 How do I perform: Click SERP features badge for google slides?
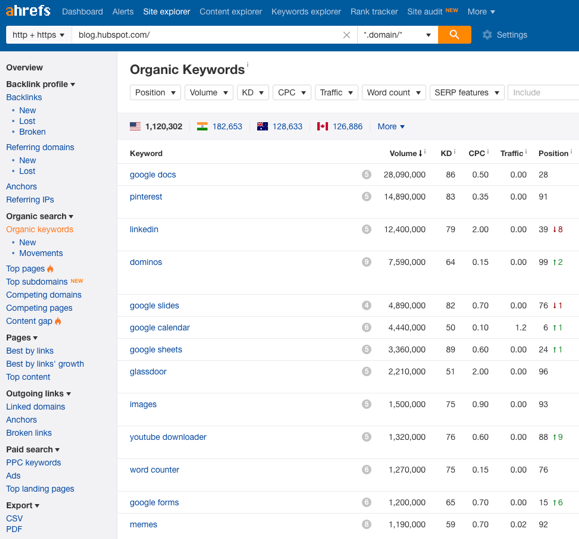point(366,306)
